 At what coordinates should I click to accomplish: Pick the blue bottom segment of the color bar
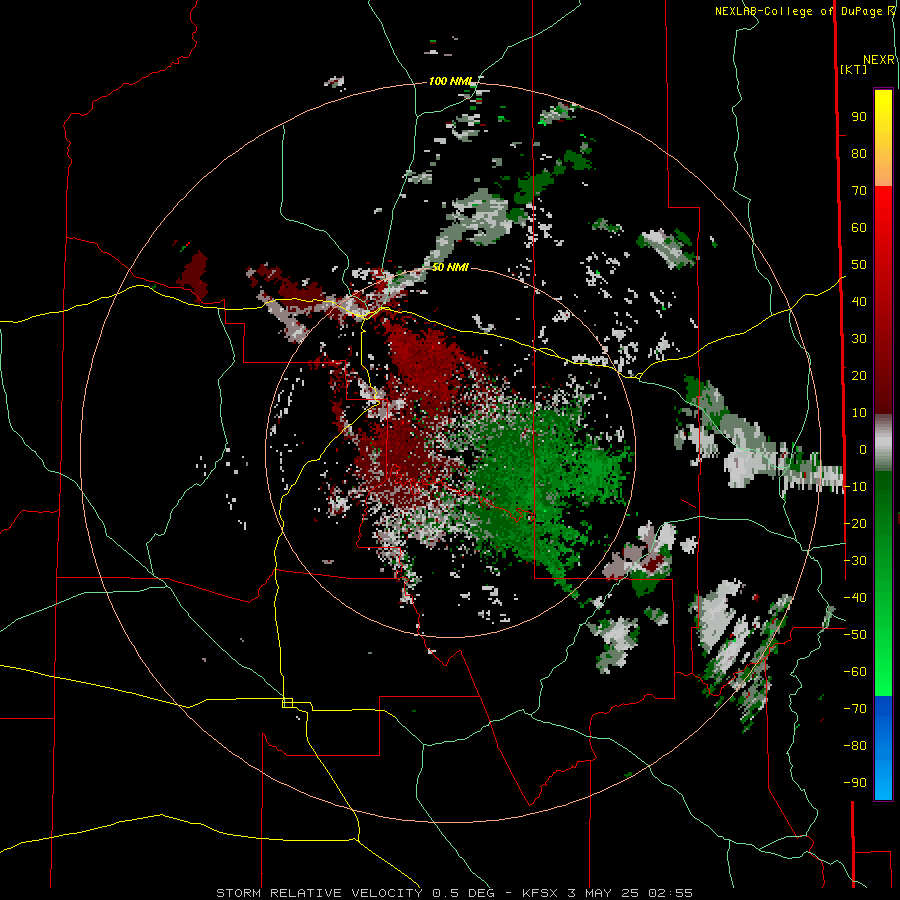coord(883,748)
